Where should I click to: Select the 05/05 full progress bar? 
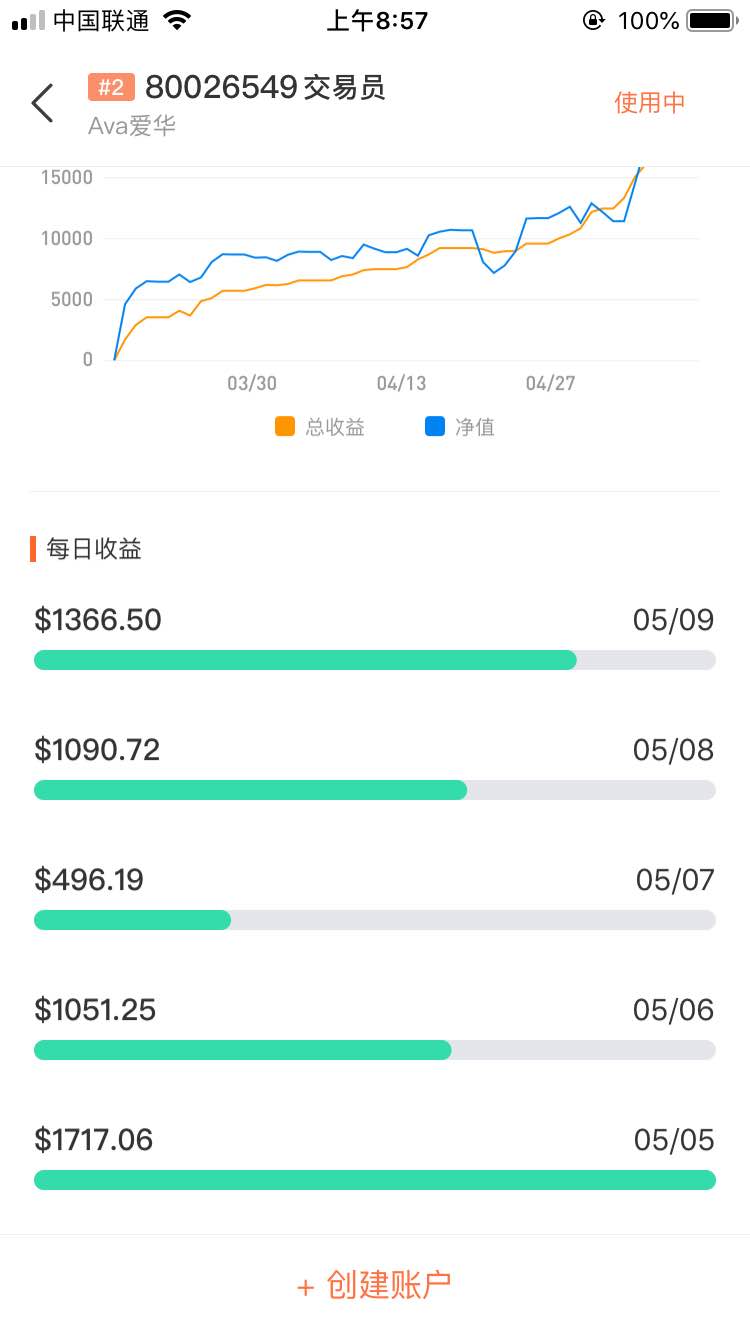point(375,1180)
